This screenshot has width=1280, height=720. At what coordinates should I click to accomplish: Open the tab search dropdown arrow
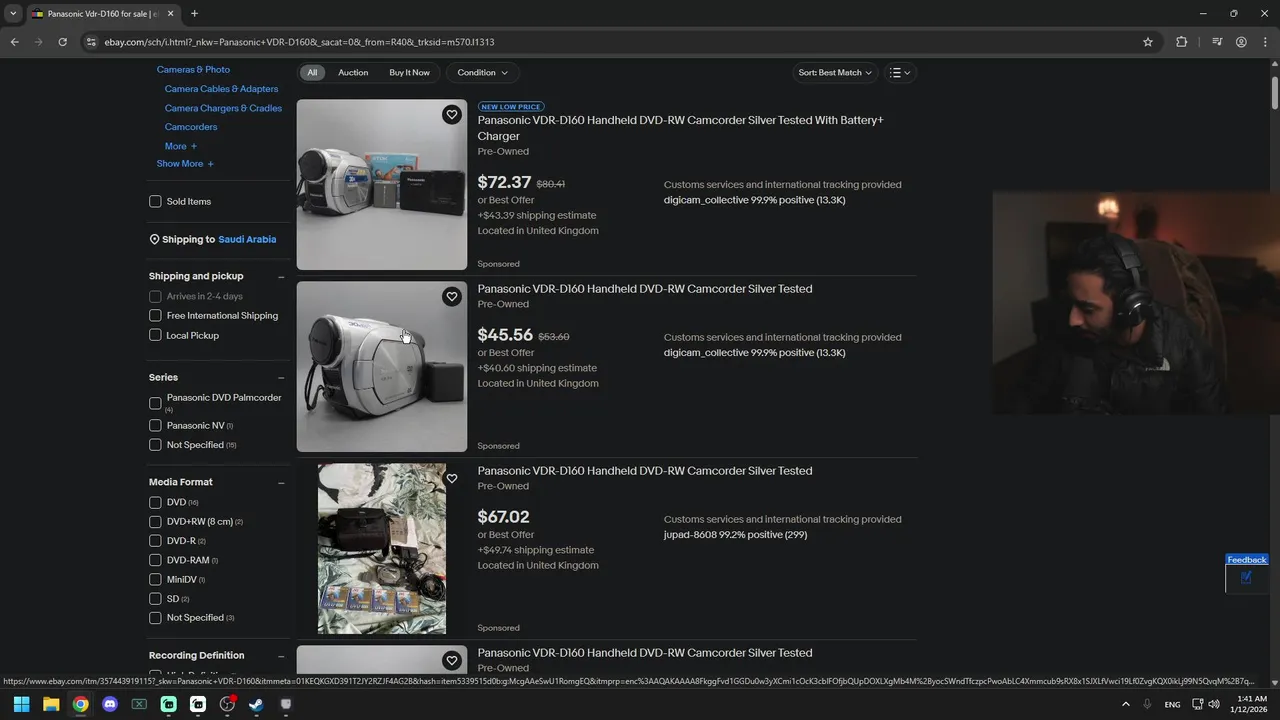(x=13, y=13)
